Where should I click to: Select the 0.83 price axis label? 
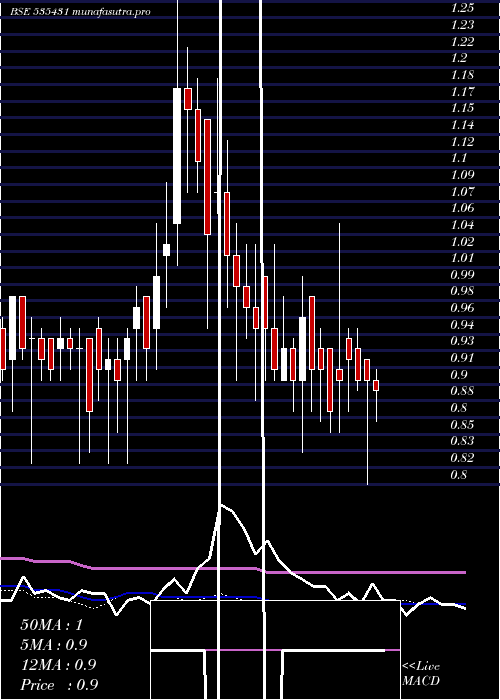pos(462,442)
